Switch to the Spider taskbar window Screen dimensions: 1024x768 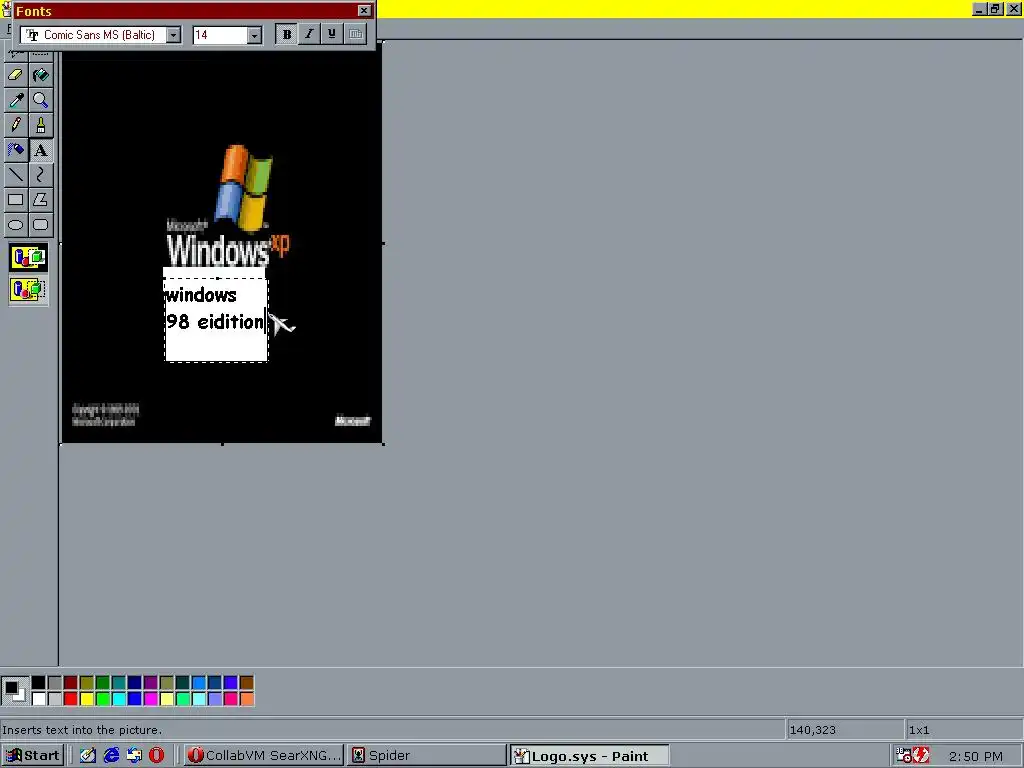pos(427,756)
